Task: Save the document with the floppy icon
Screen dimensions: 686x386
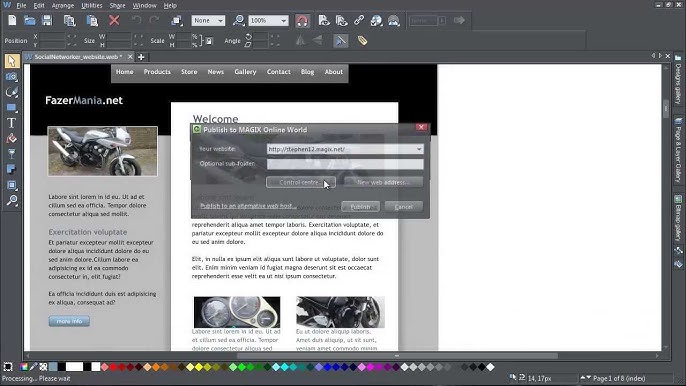Action: tap(47, 20)
